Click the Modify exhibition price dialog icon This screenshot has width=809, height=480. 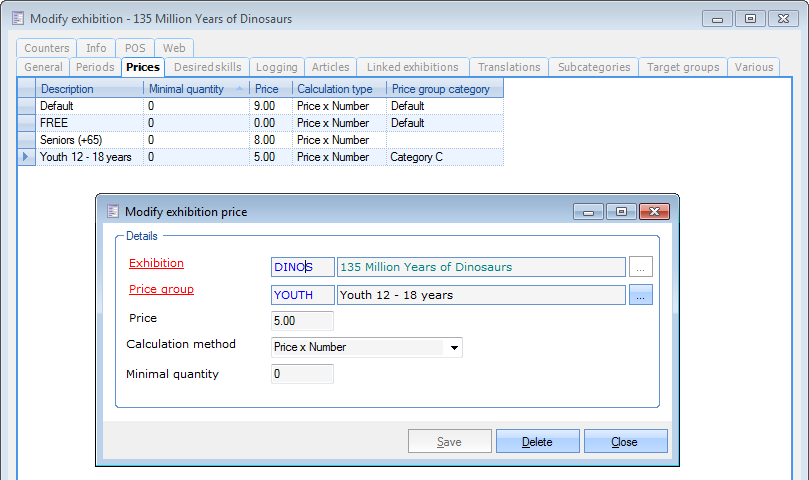113,212
